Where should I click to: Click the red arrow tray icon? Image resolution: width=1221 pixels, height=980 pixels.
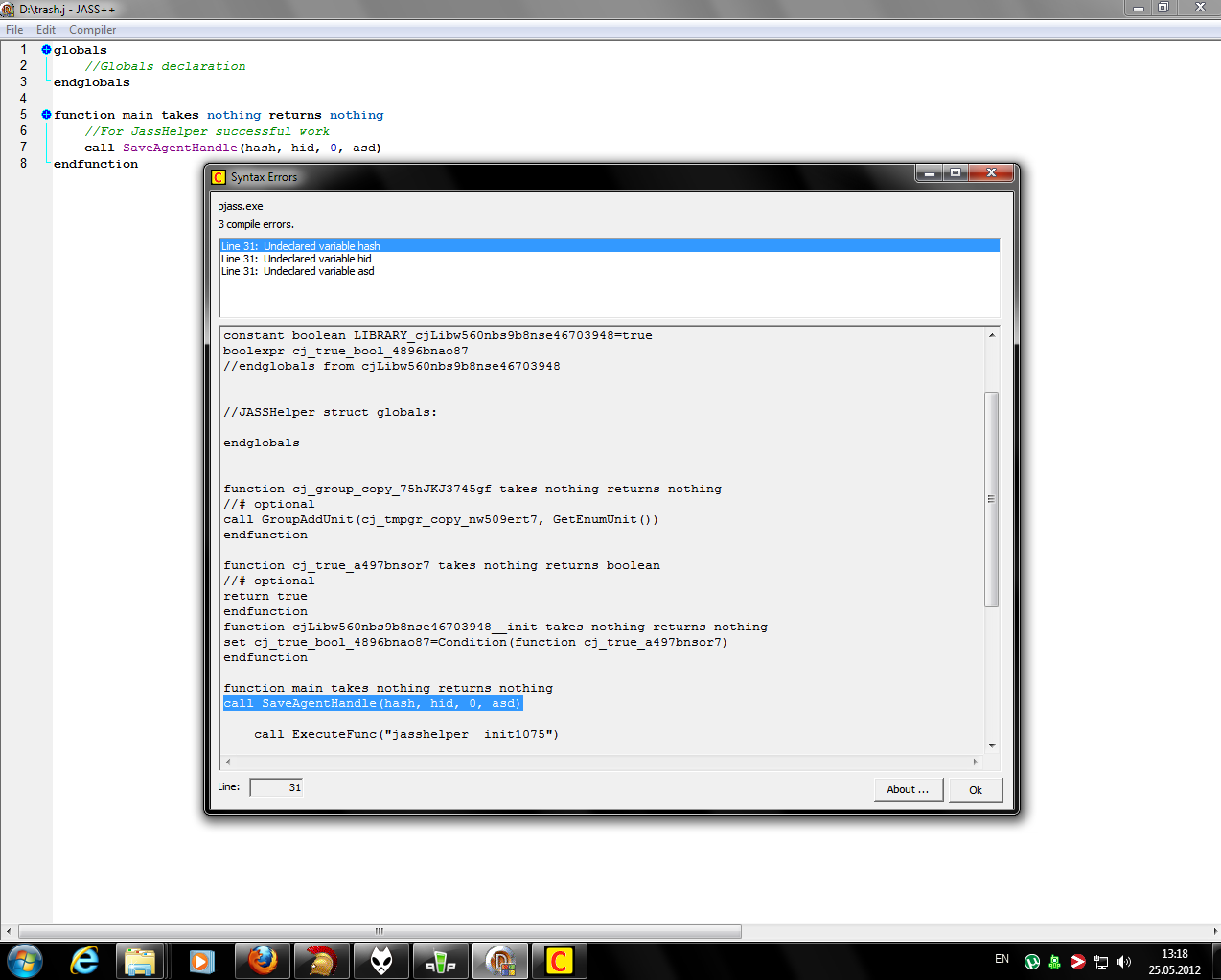[x=1077, y=962]
